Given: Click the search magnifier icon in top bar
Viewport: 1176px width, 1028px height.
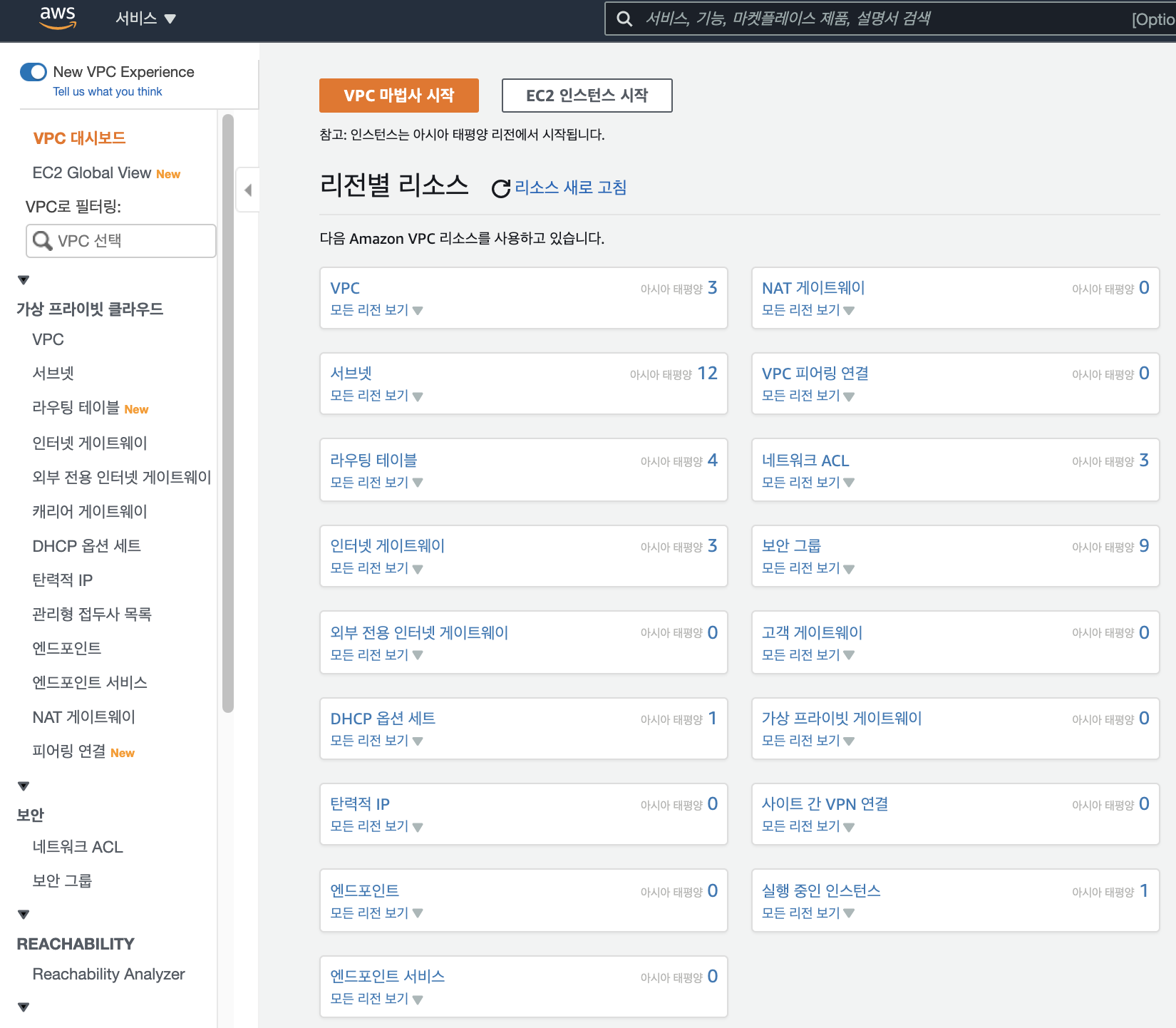Looking at the screenshot, I should pos(624,19).
